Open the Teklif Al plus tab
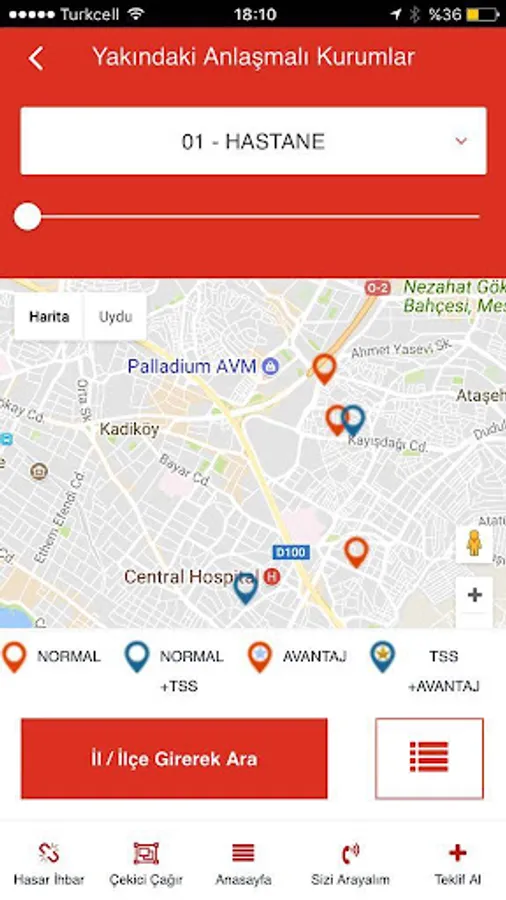506x900 pixels. [x=457, y=864]
